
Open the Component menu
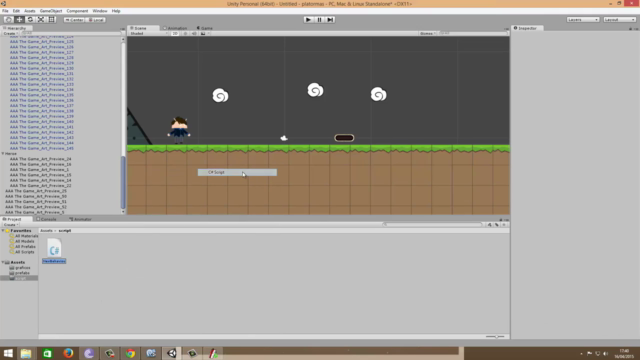(77, 11)
